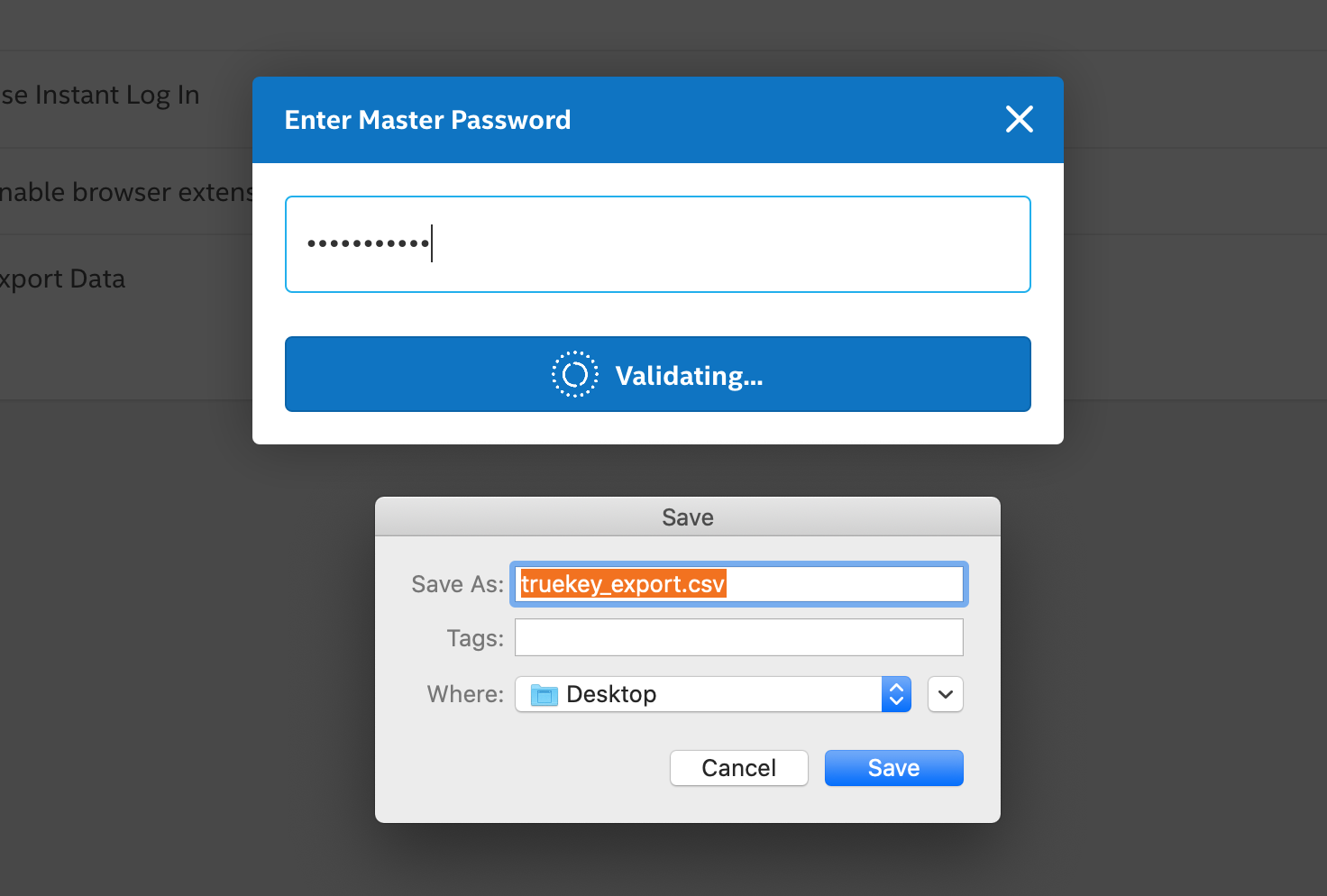Click the "Save As:" label
Screen dimensions: 1327x896
coord(457,585)
